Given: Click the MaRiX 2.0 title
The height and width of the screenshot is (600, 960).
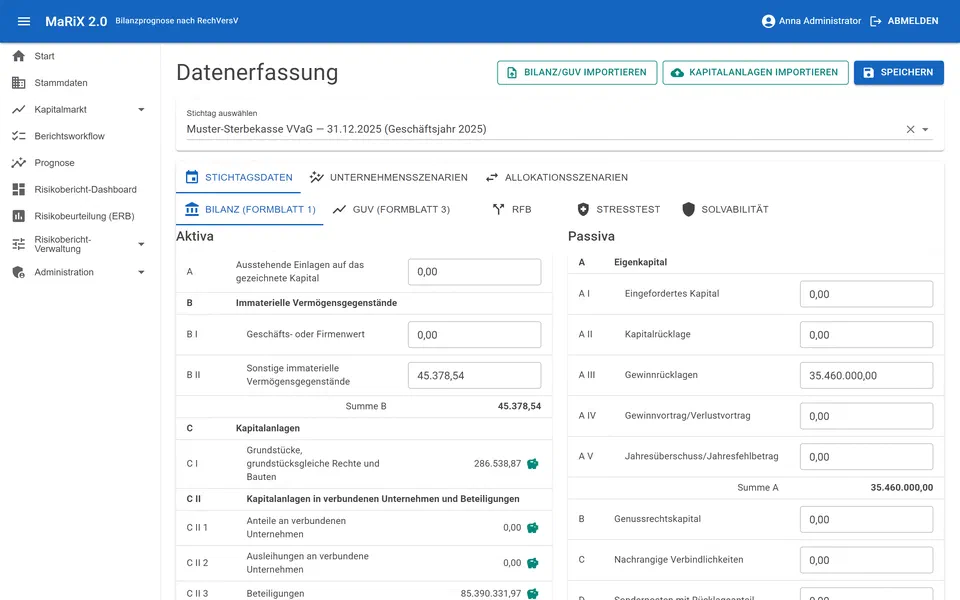Looking at the screenshot, I should tap(76, 21).
